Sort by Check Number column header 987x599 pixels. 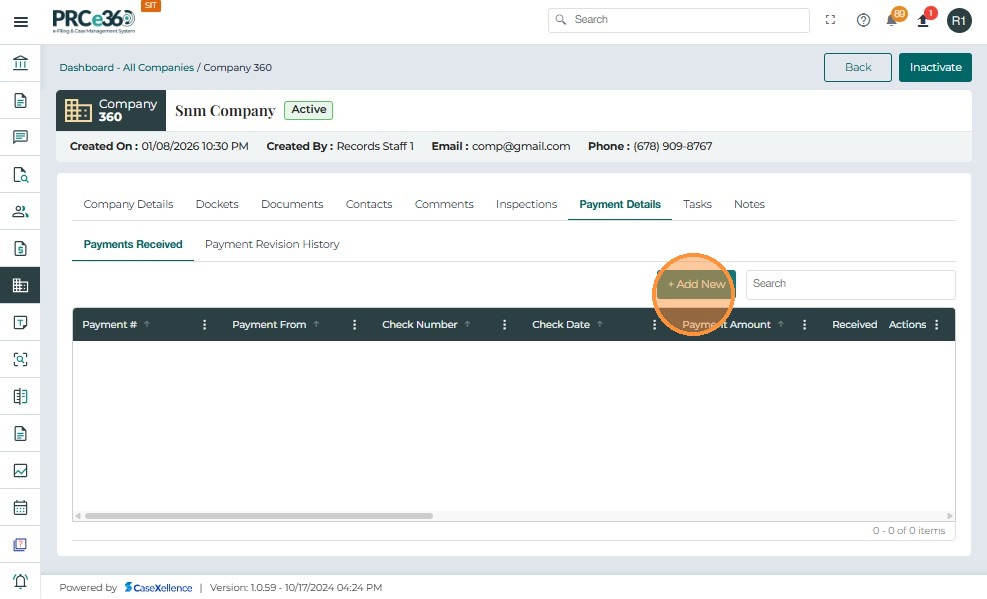(x=419, y=325)
